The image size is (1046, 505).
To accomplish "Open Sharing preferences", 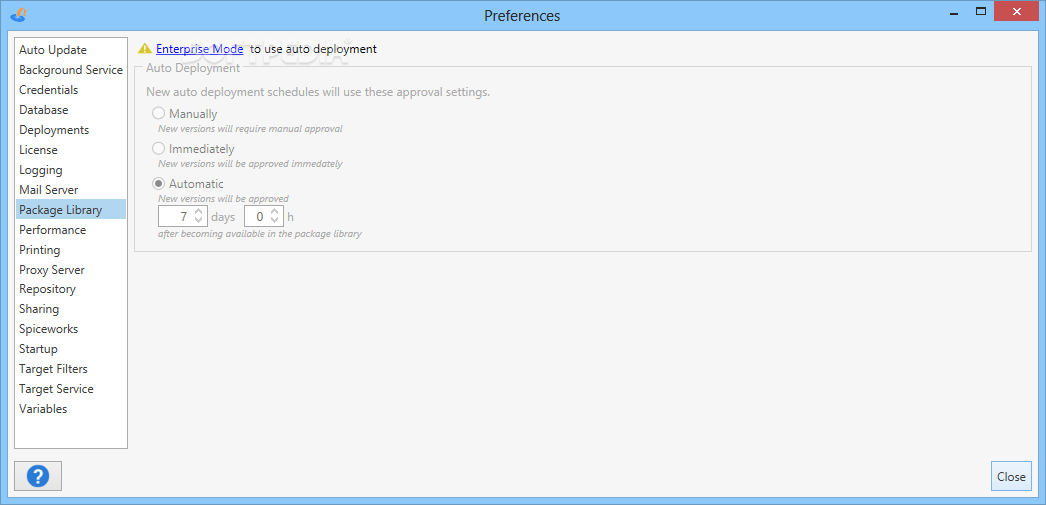I will pyautogui.click(x=71, y=309).
